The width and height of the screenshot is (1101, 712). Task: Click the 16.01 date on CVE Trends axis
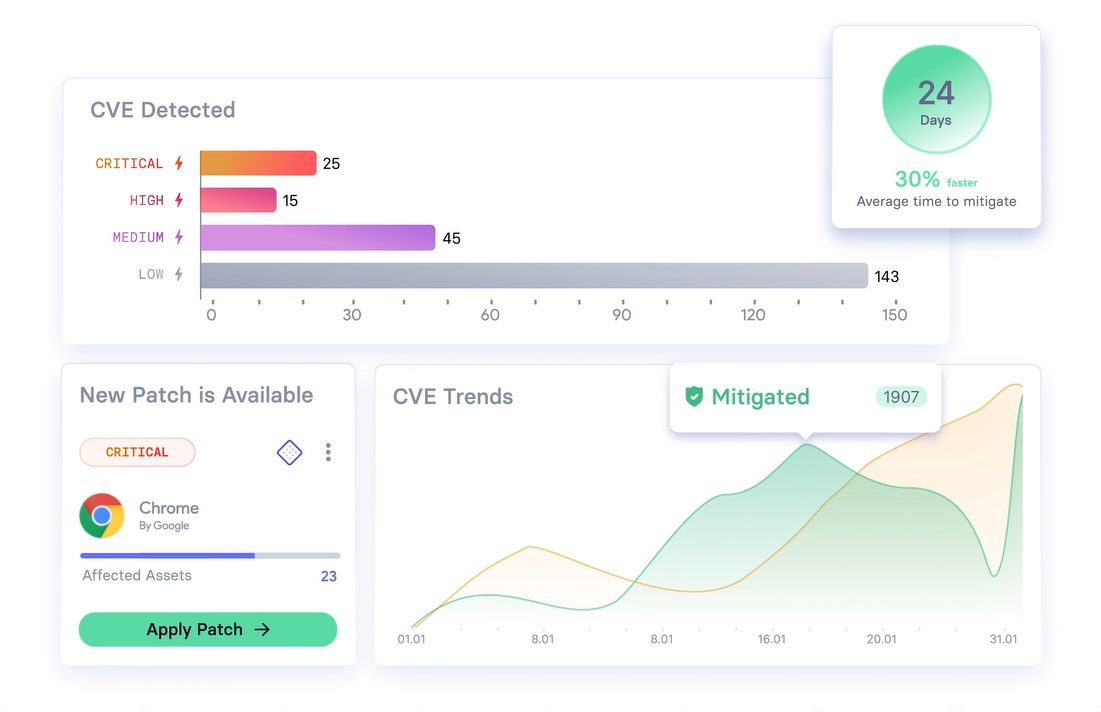pos(771,639)
